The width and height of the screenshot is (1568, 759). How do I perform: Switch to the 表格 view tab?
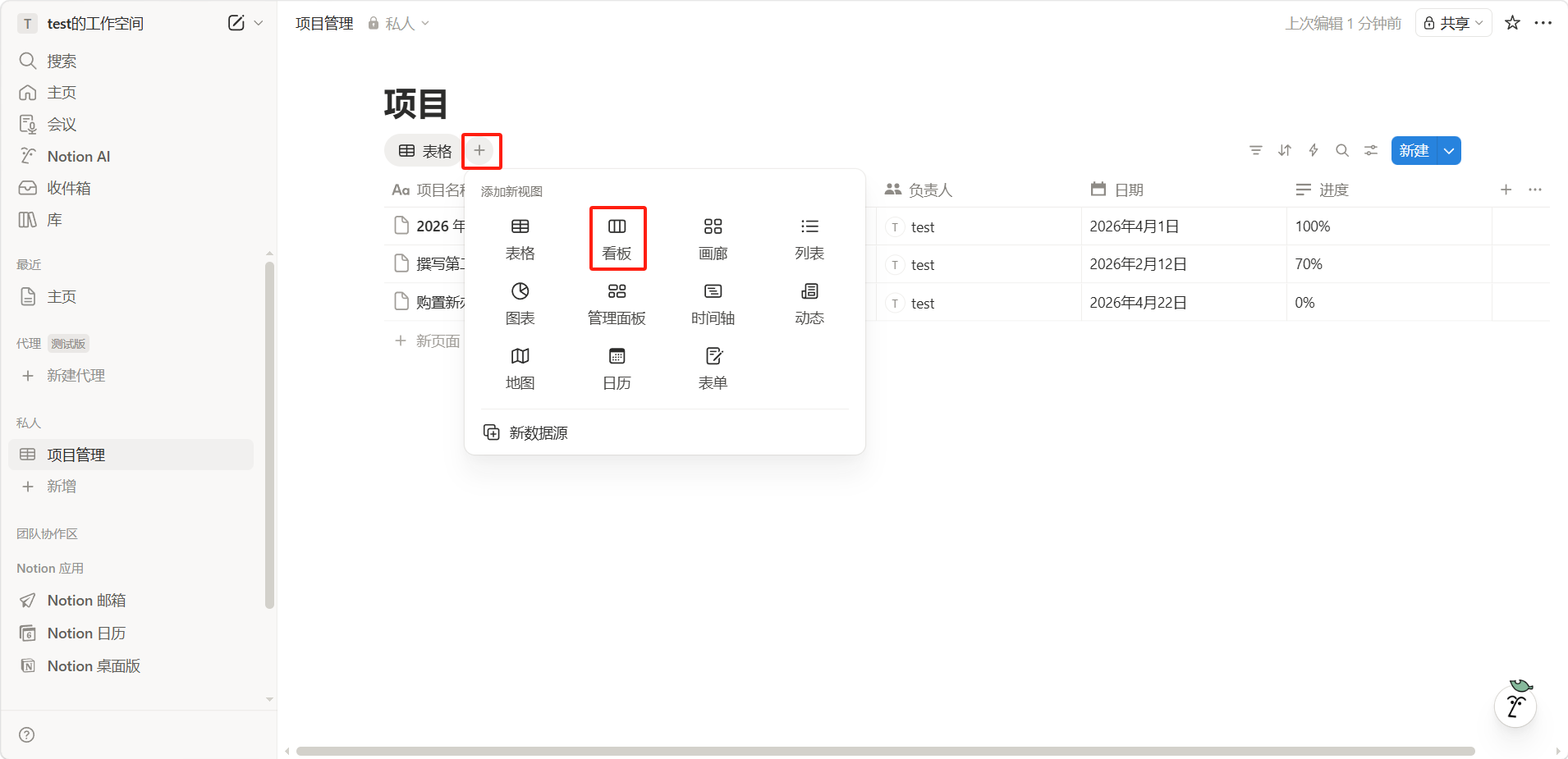(x=424, y=151)
